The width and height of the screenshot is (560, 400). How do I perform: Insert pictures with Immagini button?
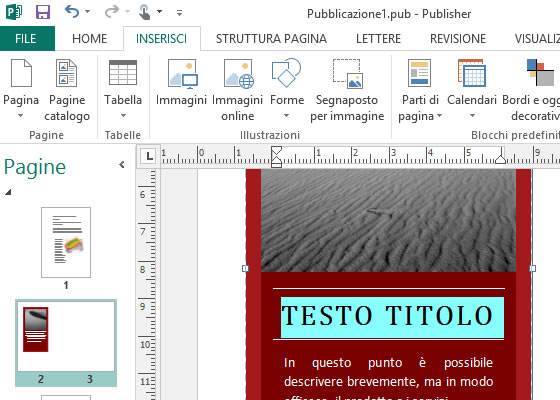[181, 83]
